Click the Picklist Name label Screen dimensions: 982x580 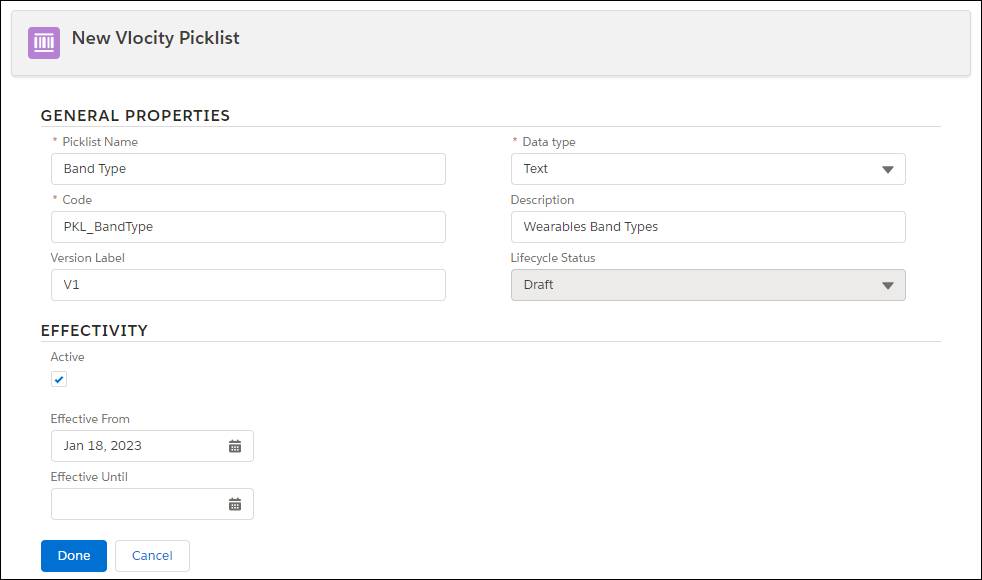coord(100,142)
